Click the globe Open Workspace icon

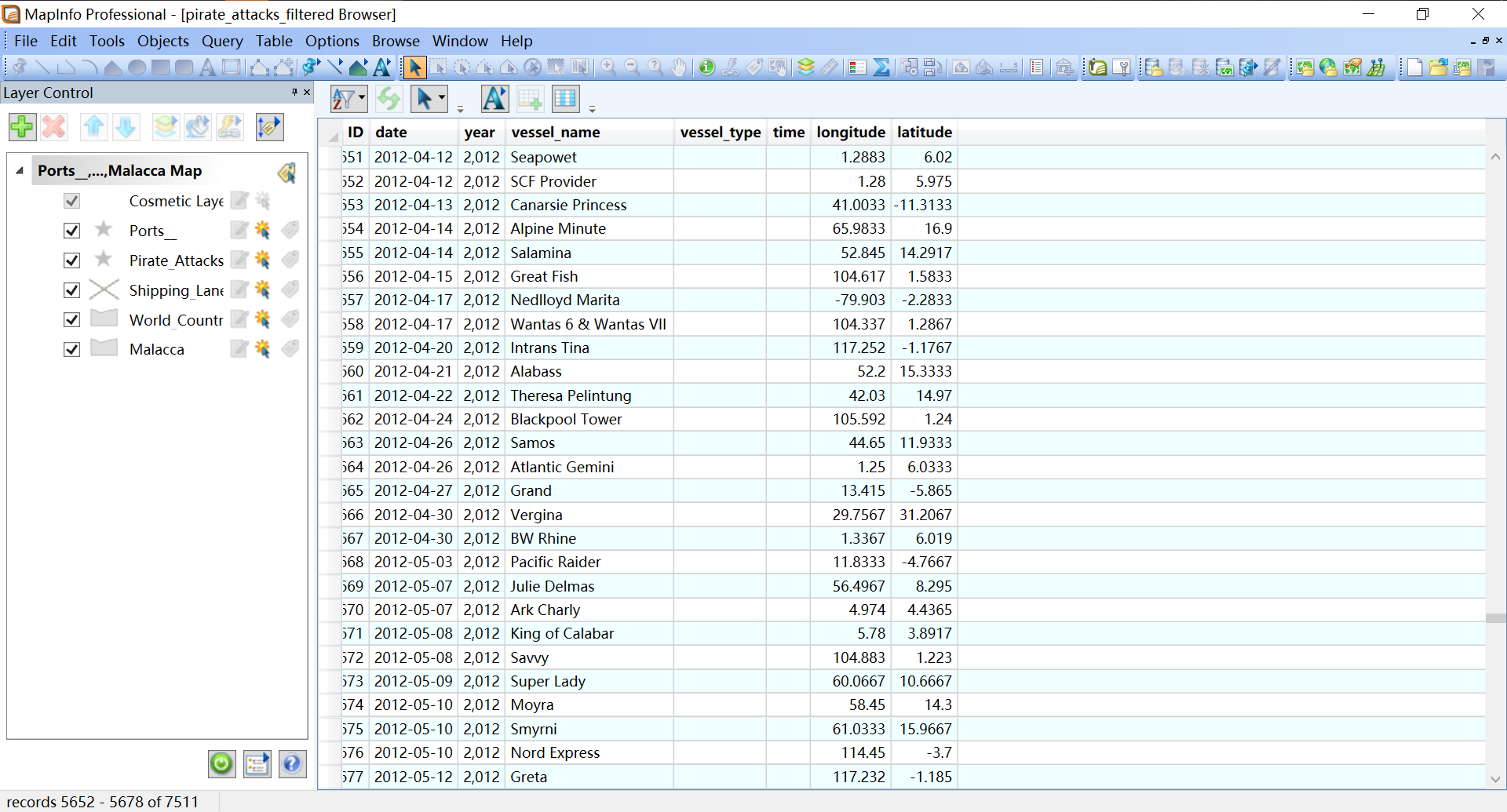[1328, 67]
